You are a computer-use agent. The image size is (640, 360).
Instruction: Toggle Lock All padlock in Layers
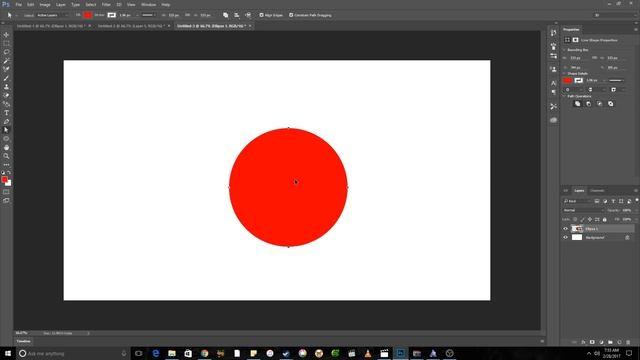click(604, 220)
